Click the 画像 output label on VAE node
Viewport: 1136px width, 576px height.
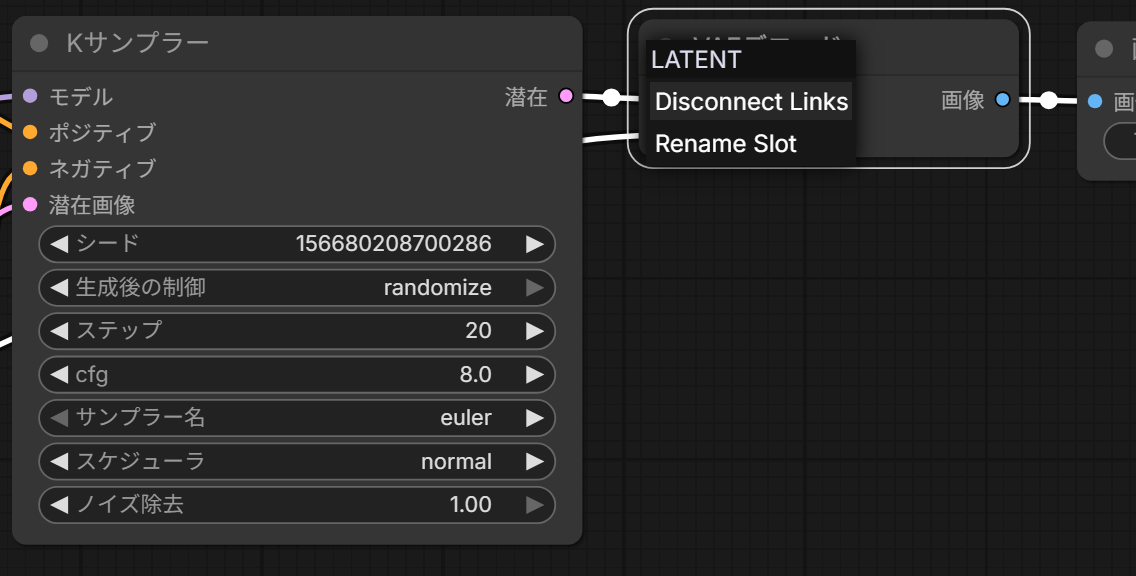tap(962, 100)
